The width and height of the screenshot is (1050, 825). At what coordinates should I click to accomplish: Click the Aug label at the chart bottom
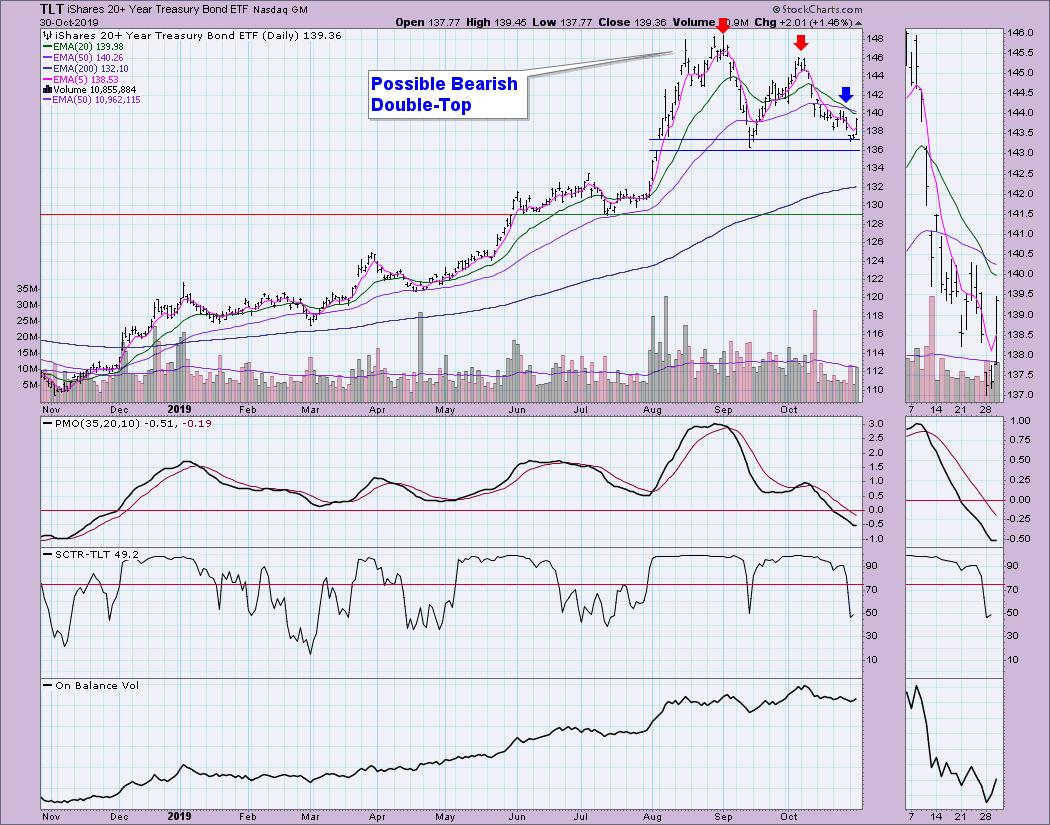(x=652, y=816)
